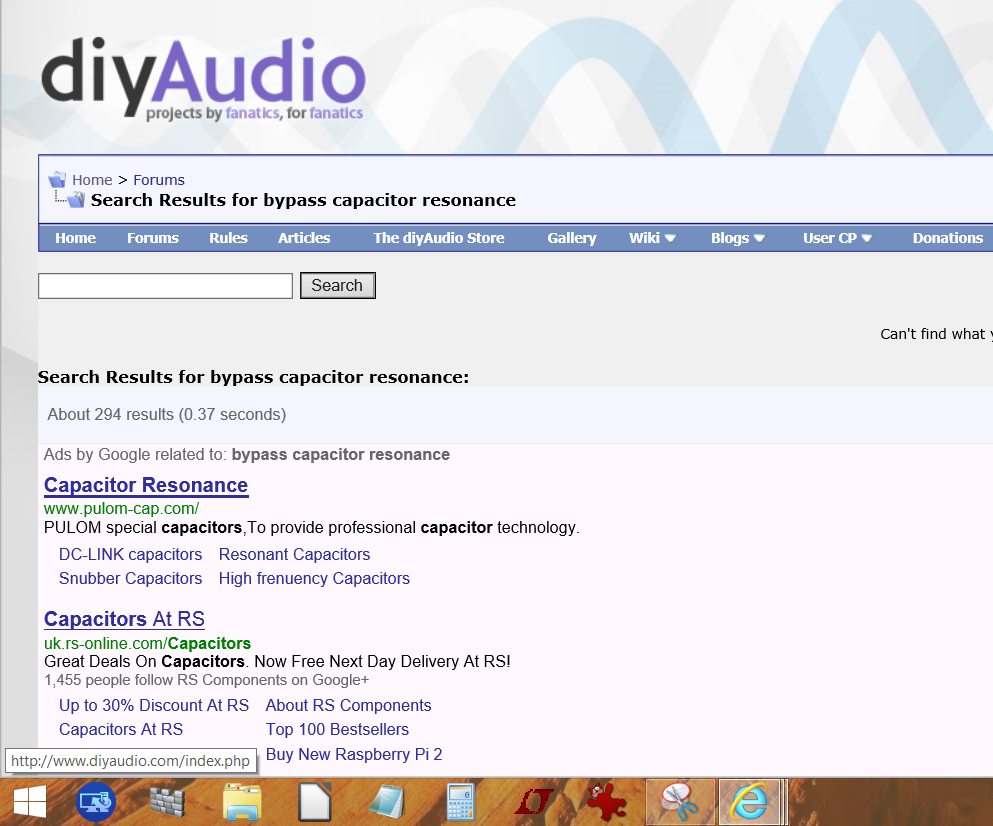Screen dimensions: 993x826
Task: Open the Capacitor Resonance ad link
Action: click(x=146, y=485)
